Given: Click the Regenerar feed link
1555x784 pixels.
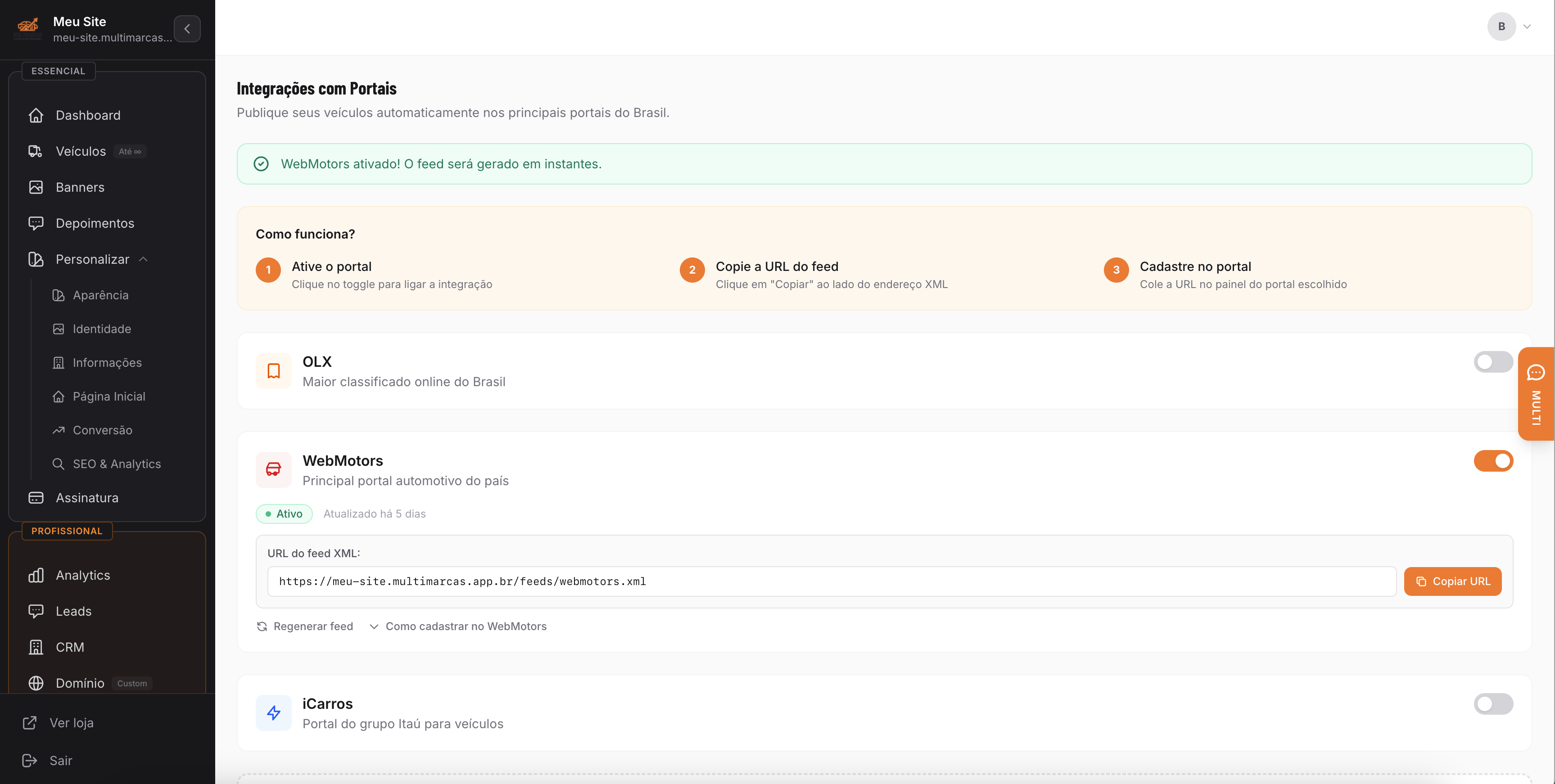Looking at the screenshot, I should click(305, 626).
